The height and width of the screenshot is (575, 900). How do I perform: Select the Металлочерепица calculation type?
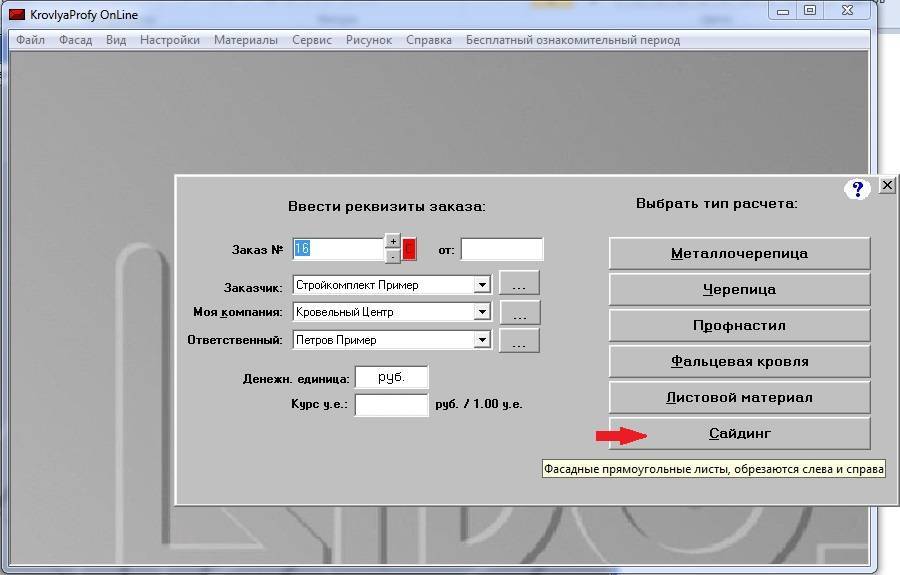tap(739, 254)
